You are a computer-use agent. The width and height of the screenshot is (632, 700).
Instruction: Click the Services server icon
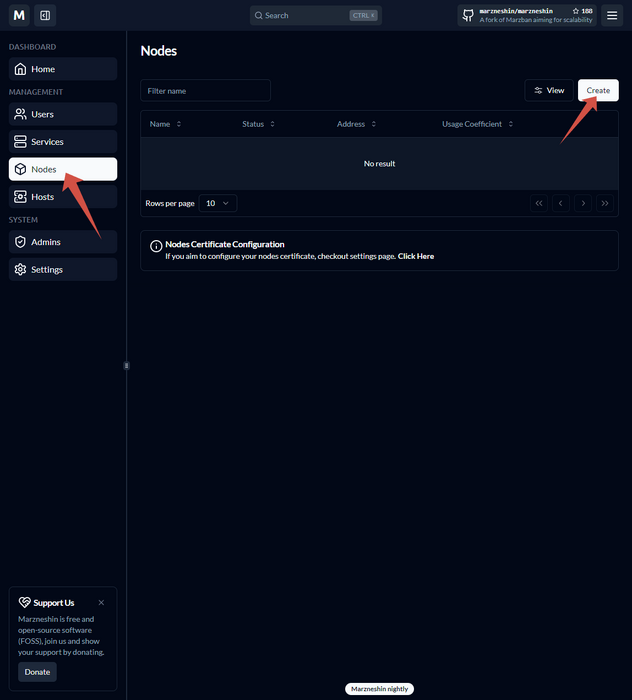click(x=20, y=142)
